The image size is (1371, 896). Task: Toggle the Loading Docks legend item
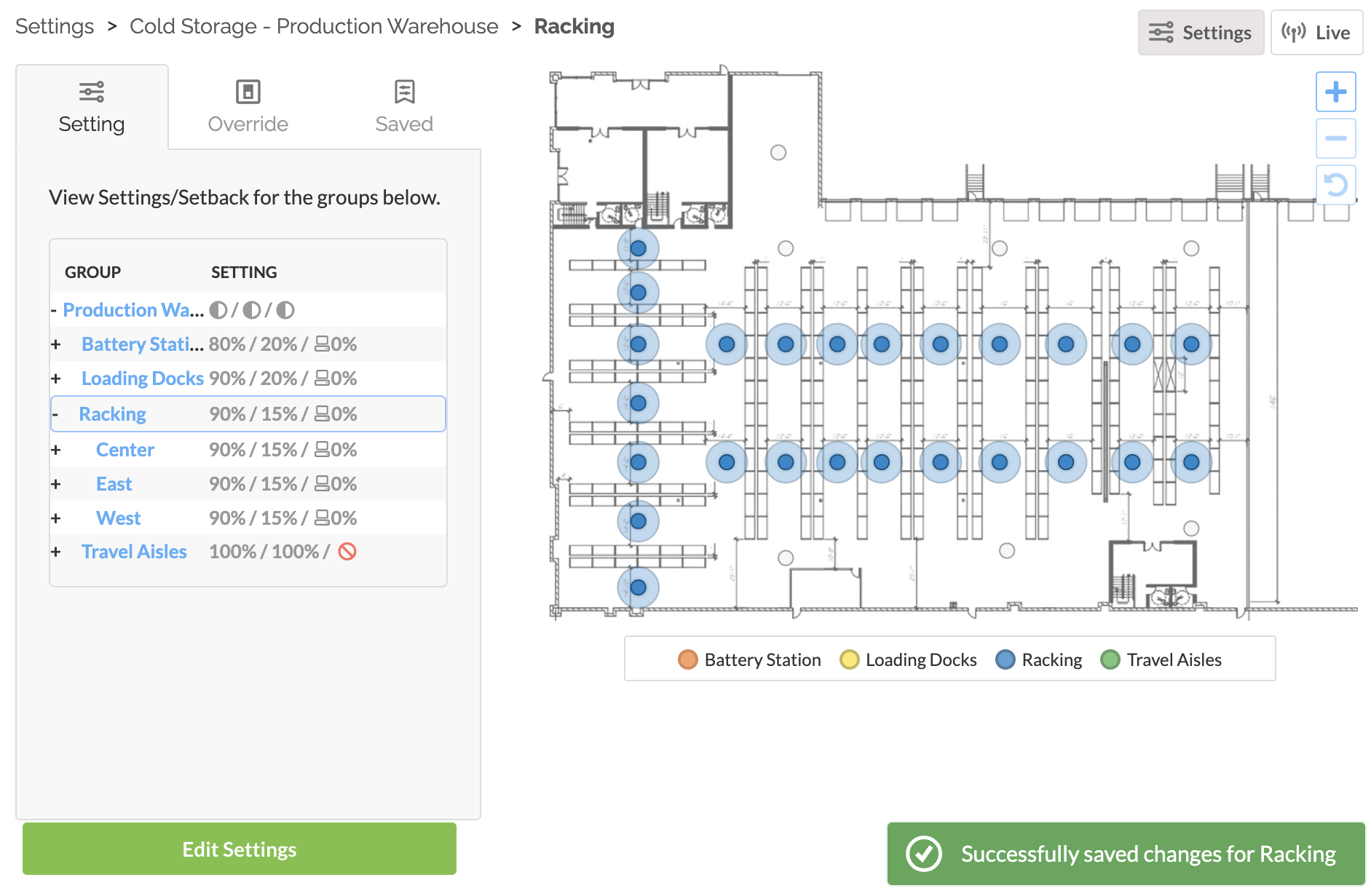[x=908, y=659]
